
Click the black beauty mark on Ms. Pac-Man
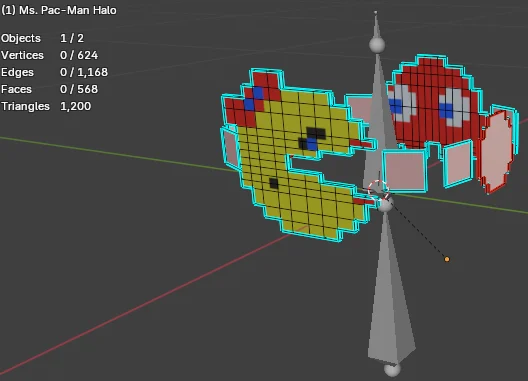coord(274,183)
